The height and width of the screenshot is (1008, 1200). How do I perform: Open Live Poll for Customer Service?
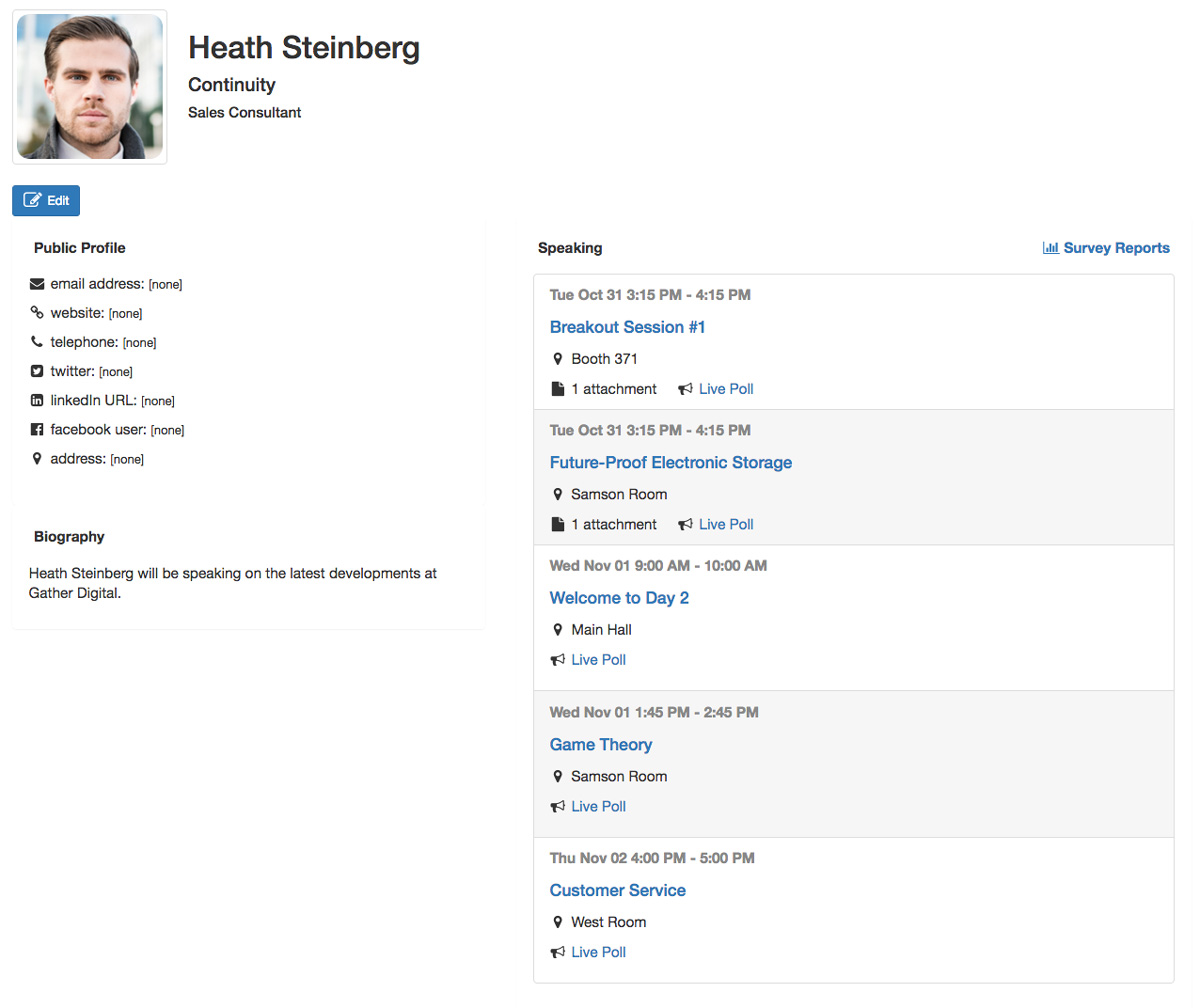[599, 952]
